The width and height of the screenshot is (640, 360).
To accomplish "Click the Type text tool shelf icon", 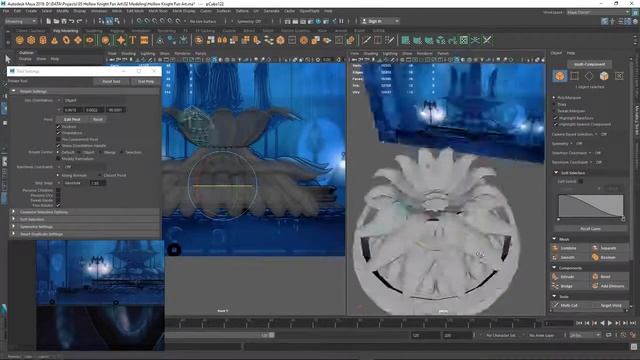I will pos(133,40).
